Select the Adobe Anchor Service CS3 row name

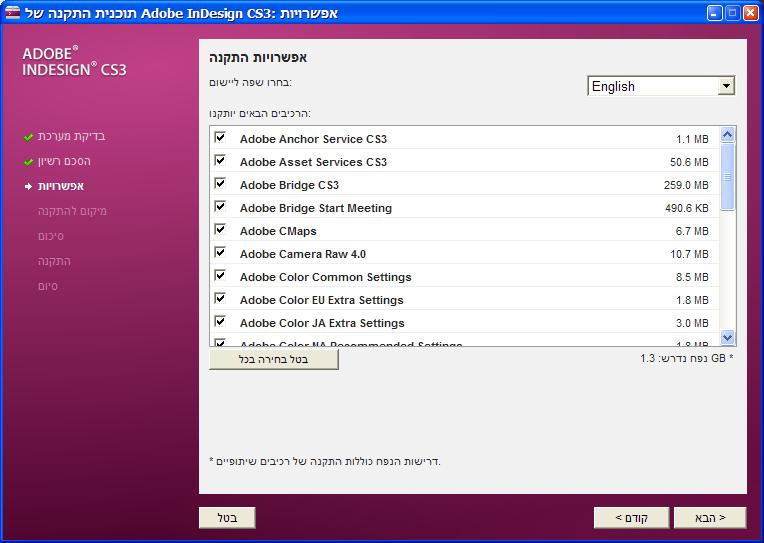pos(313,139)
